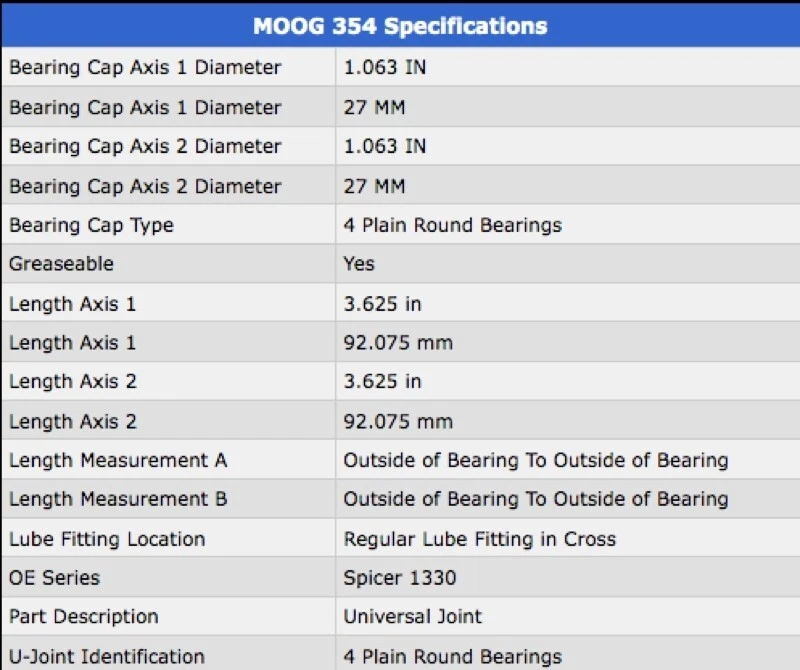Select the Yes value for Greaseable
This screenshot has width=800, height=670.
pos(359,264)
